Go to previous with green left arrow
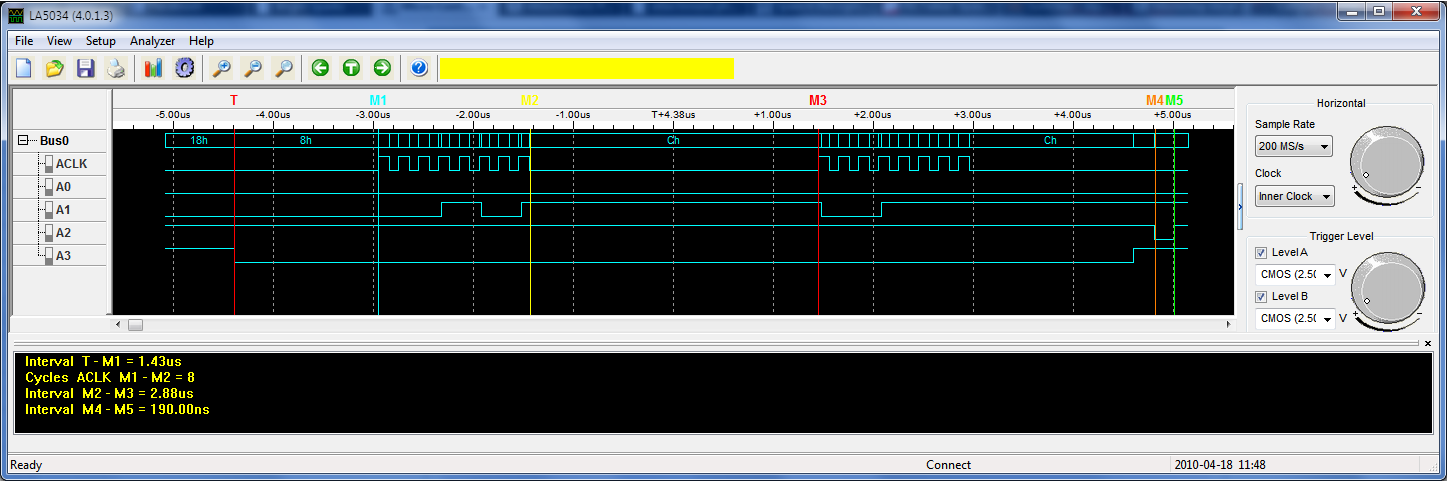This screenshot has width=1448, height=481. pyautogui.click(x=320, y=68)
